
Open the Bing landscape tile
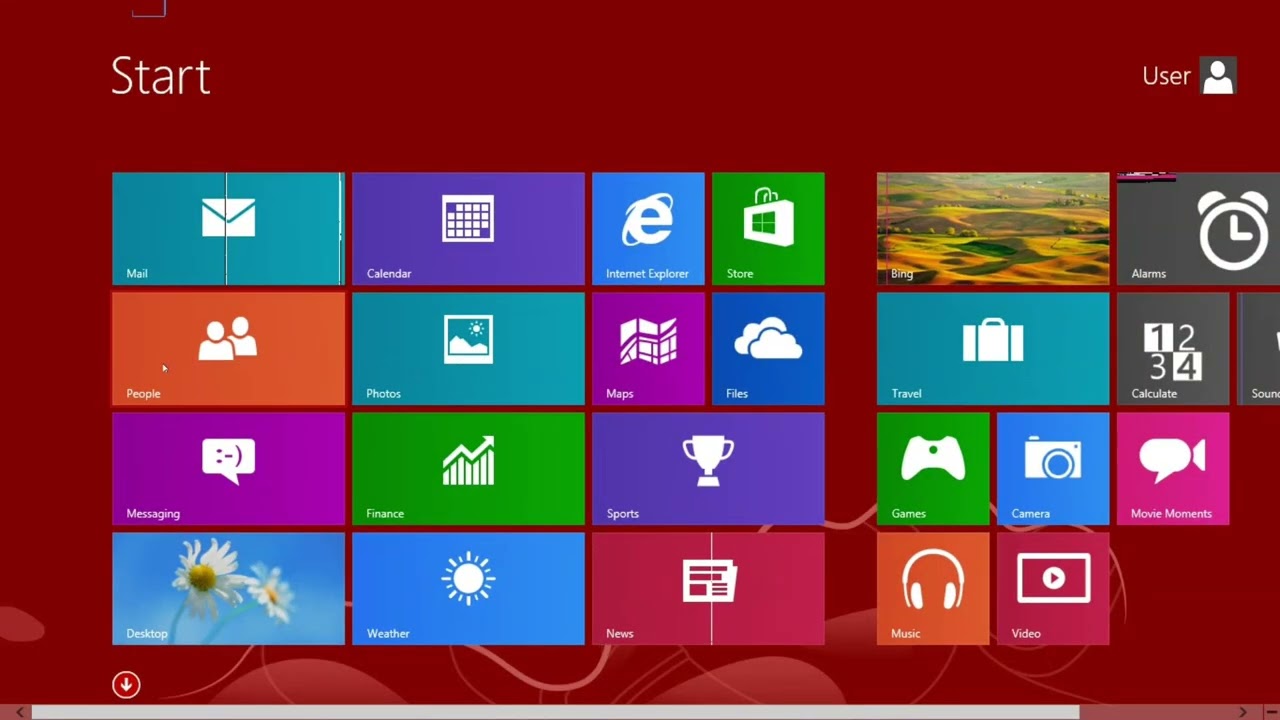(x=993, y=229)
